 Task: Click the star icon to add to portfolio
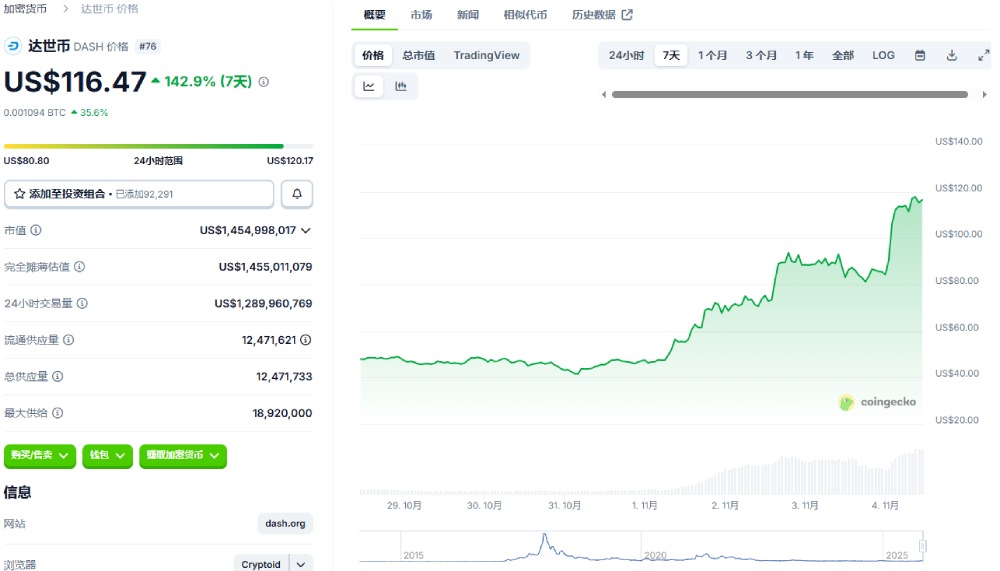(19, 194)
